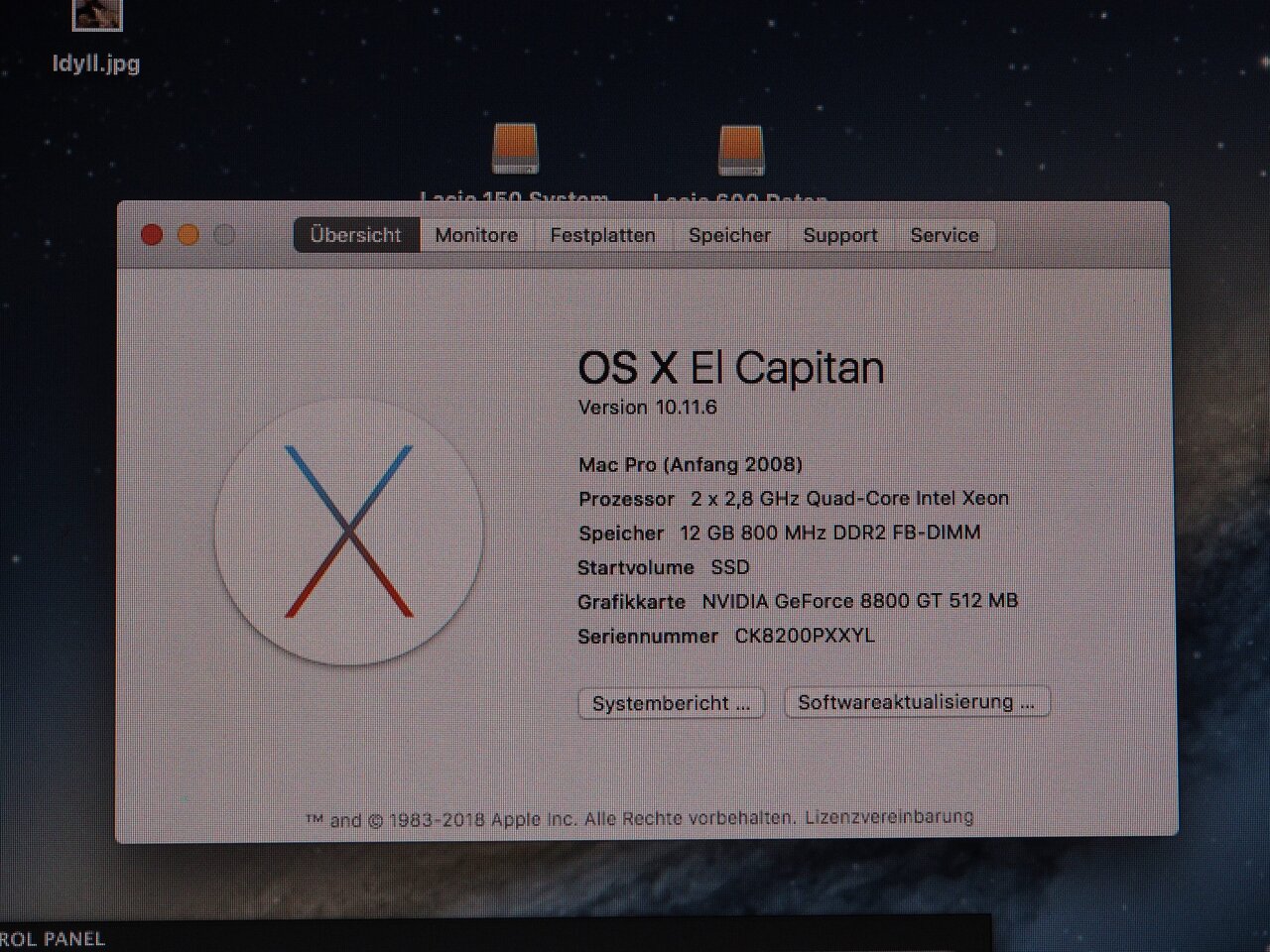Click Mac Pro (Anfang 2008) text

point(691,464)
